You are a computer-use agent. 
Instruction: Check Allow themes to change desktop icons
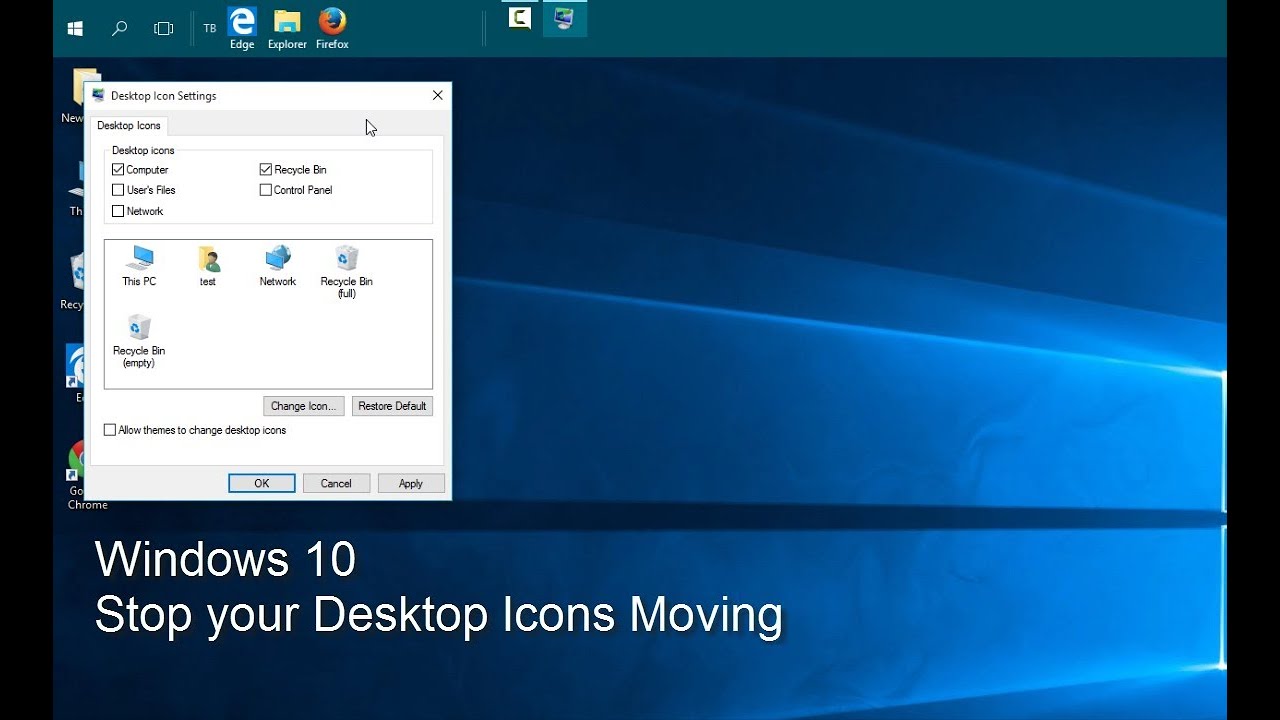coord(110,430)
